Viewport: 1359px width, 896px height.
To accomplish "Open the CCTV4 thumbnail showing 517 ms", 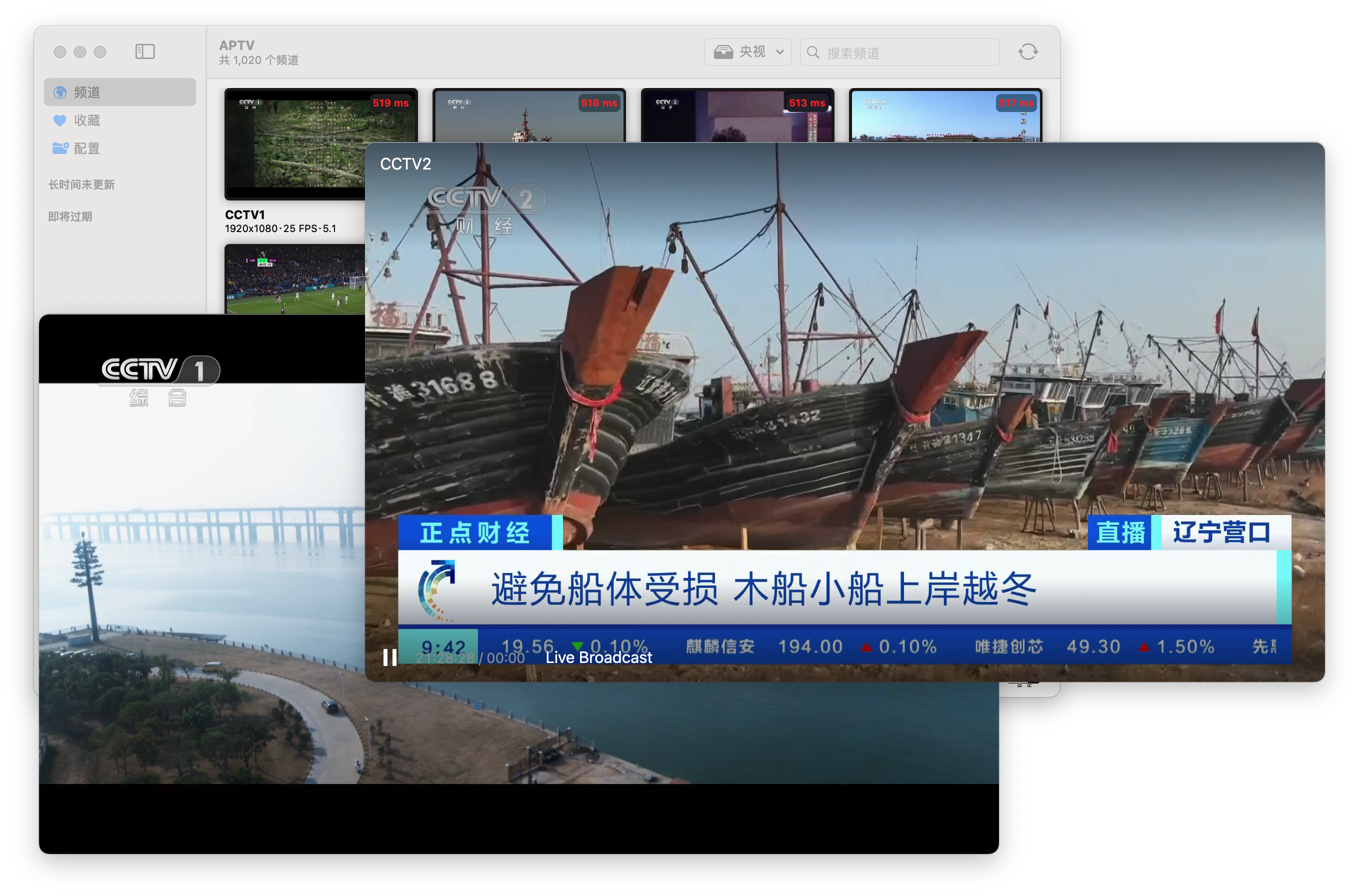I will 945,115.
